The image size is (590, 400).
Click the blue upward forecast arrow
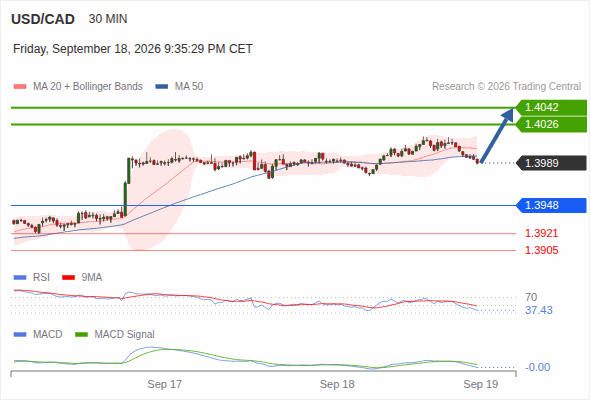tap(497, 135)
